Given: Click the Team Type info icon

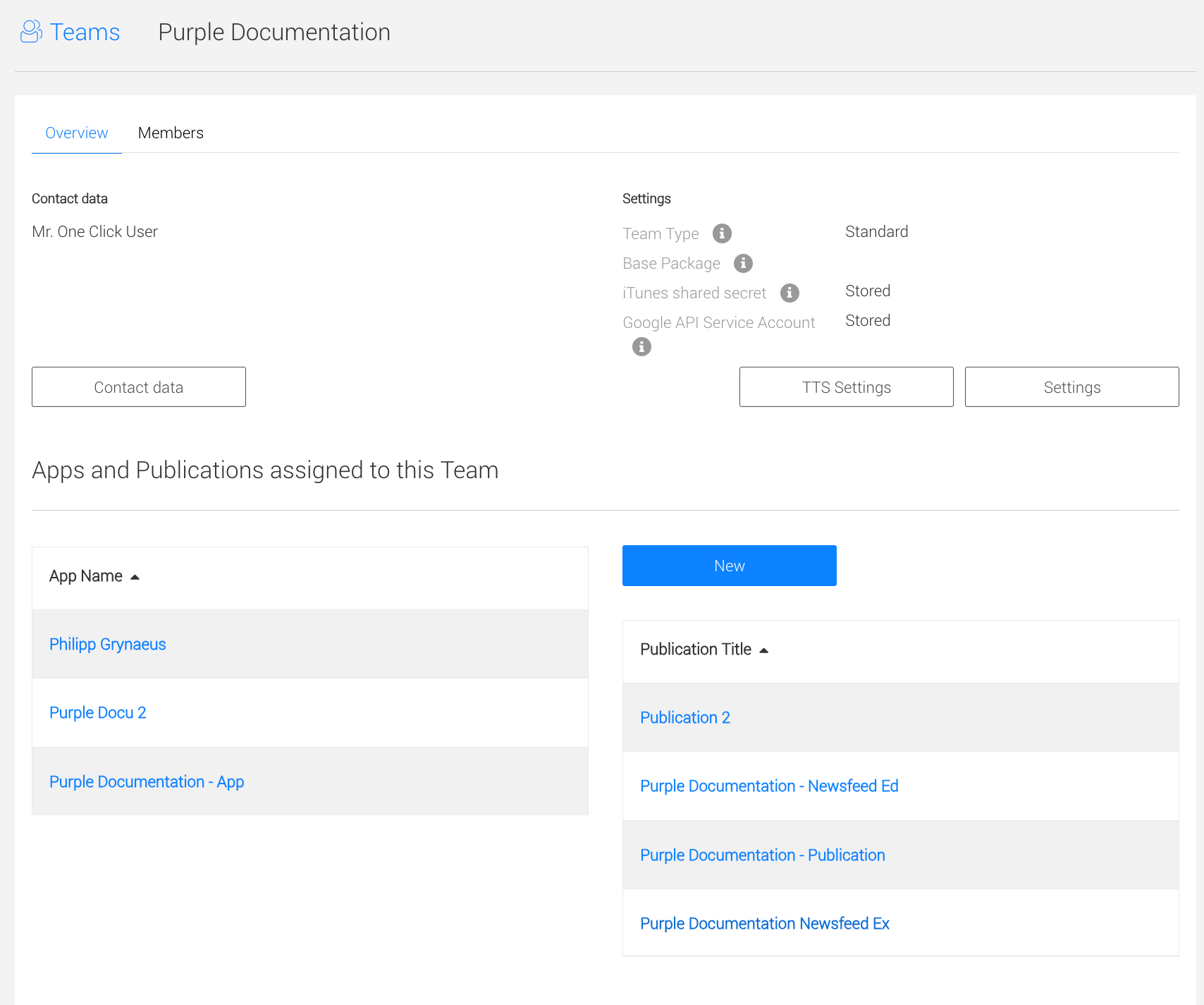Looking at the screenshot, I should pos(722,233).
